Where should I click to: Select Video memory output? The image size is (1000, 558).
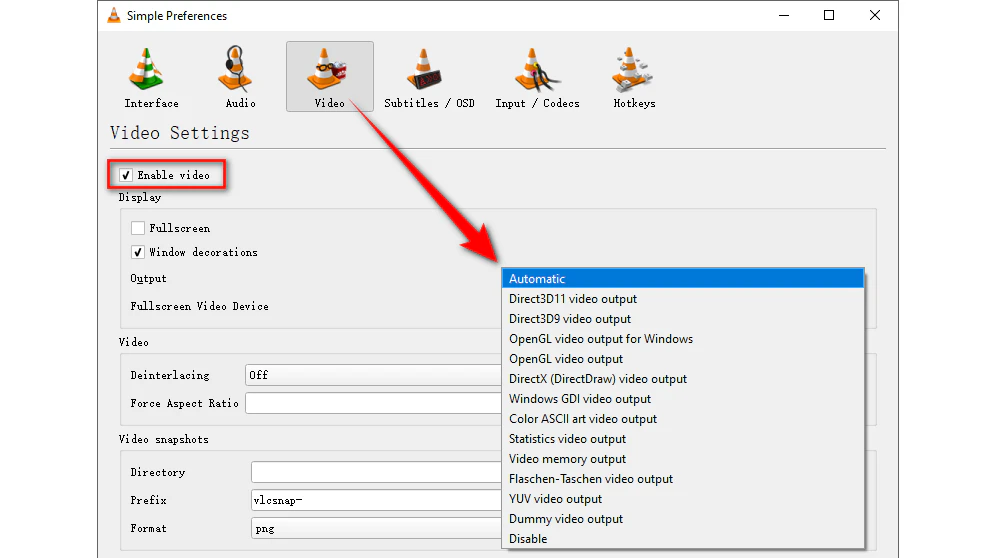tap(682, 459)
